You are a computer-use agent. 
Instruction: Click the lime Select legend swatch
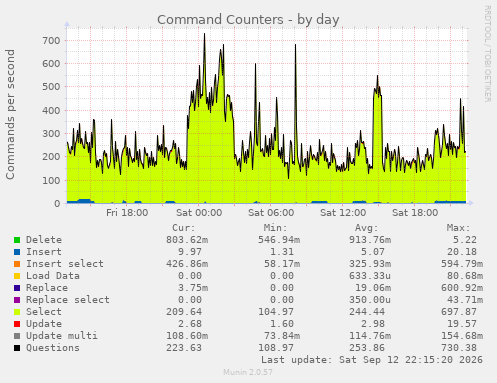[x=17, y=312]
